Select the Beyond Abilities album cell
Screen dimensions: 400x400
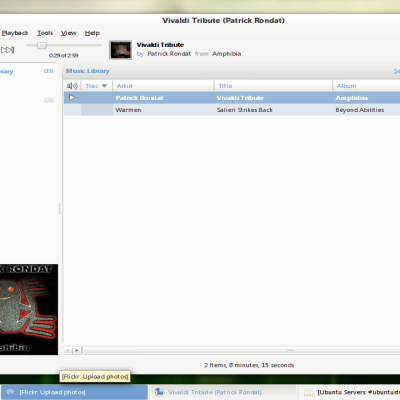point(360,110)
